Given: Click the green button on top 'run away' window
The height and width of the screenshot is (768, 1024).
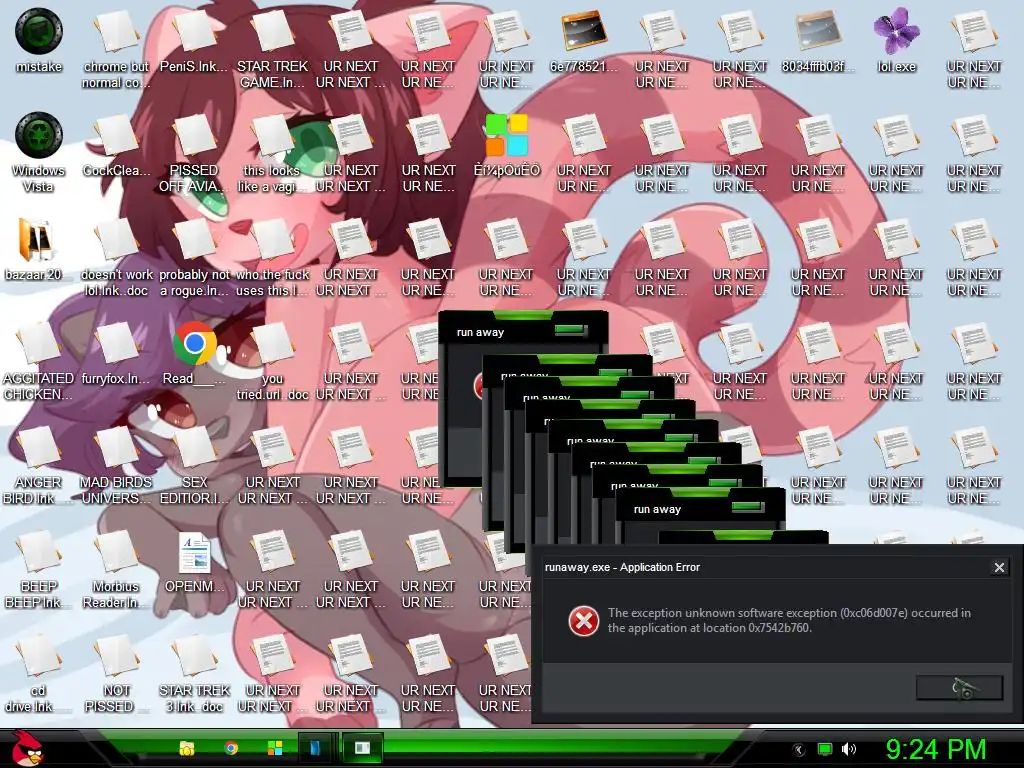Looking at the screenshot, I should [x=571, y=330].
